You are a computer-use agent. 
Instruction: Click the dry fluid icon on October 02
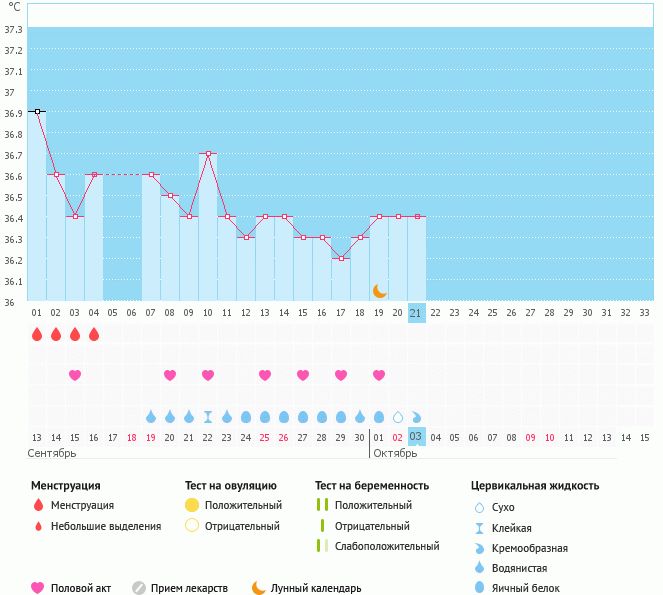(398, 417)
